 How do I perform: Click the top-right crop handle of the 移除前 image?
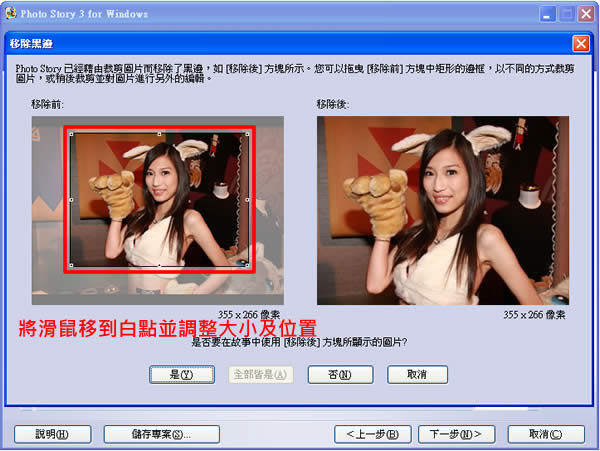coord(247,134)
